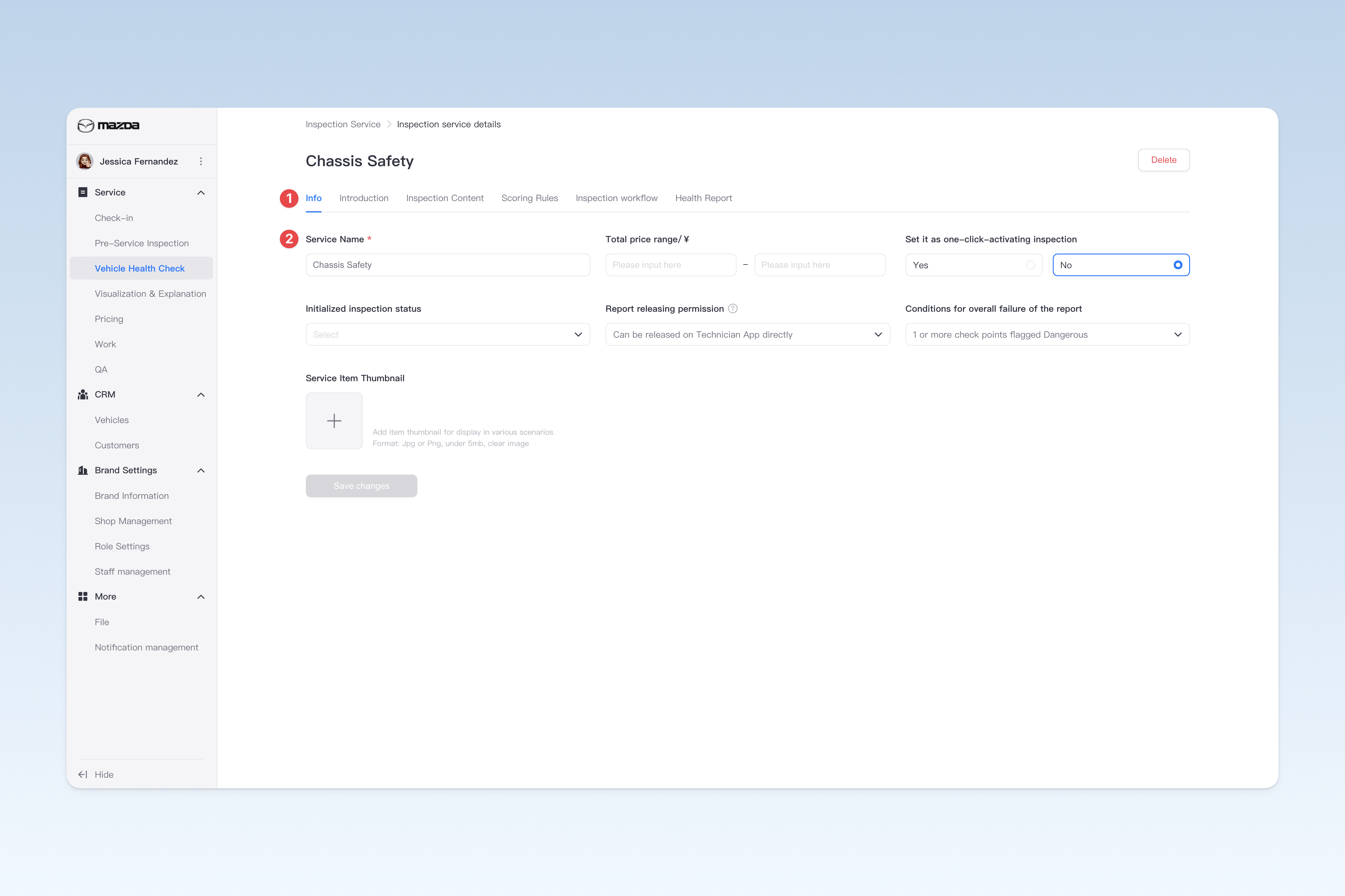Collapse the Brand Settings chevron
The image size is (1345, 896).
[201, 470]
